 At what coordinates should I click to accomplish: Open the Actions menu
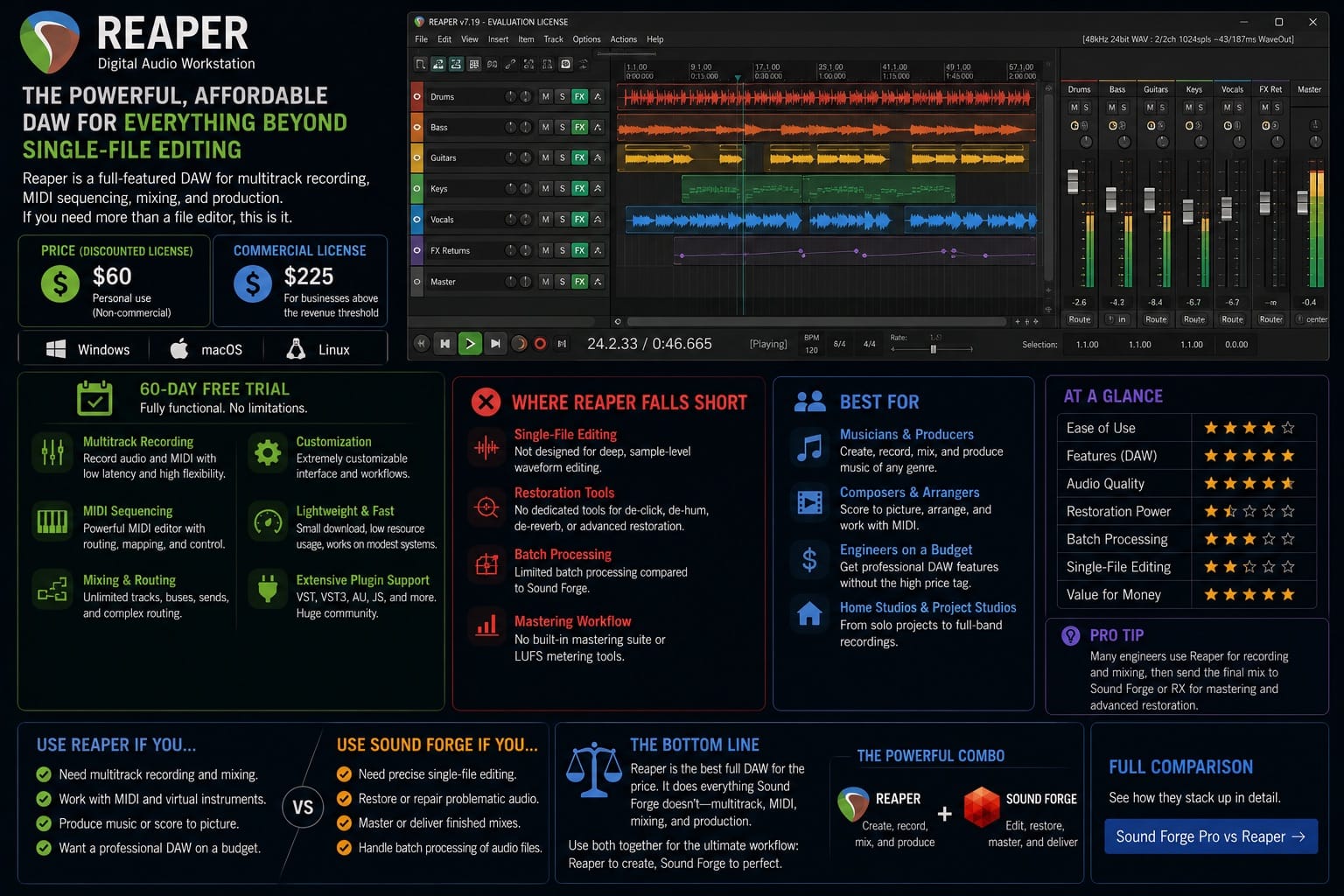(x=623, y=39)
